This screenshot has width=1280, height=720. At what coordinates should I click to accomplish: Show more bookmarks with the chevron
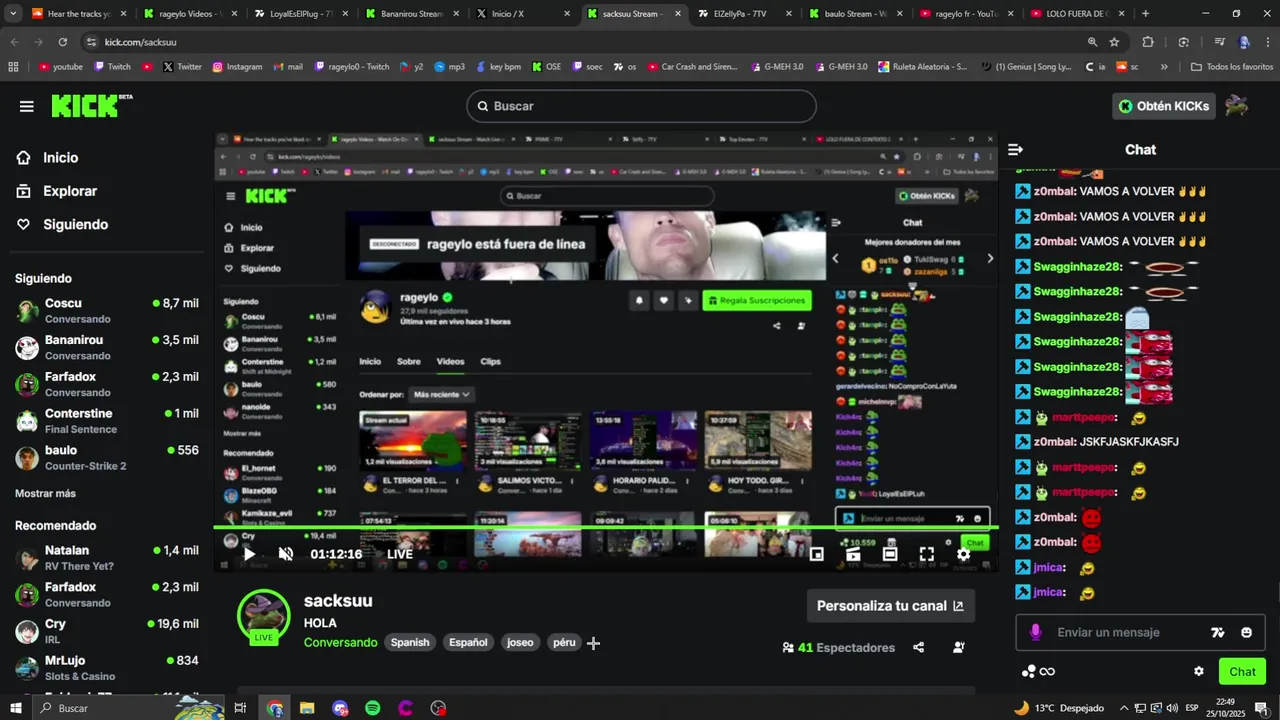pyautogui.click(x=1164, y=67)
